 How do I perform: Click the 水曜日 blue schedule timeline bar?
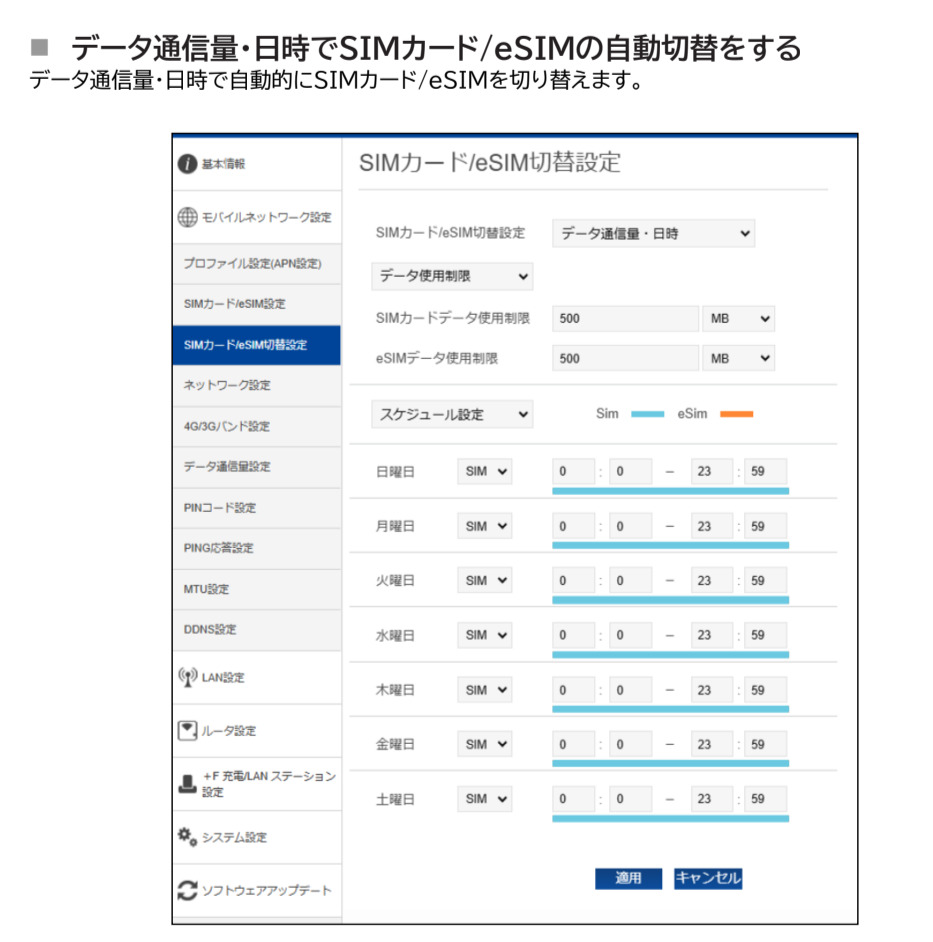(x=670, y=654)
